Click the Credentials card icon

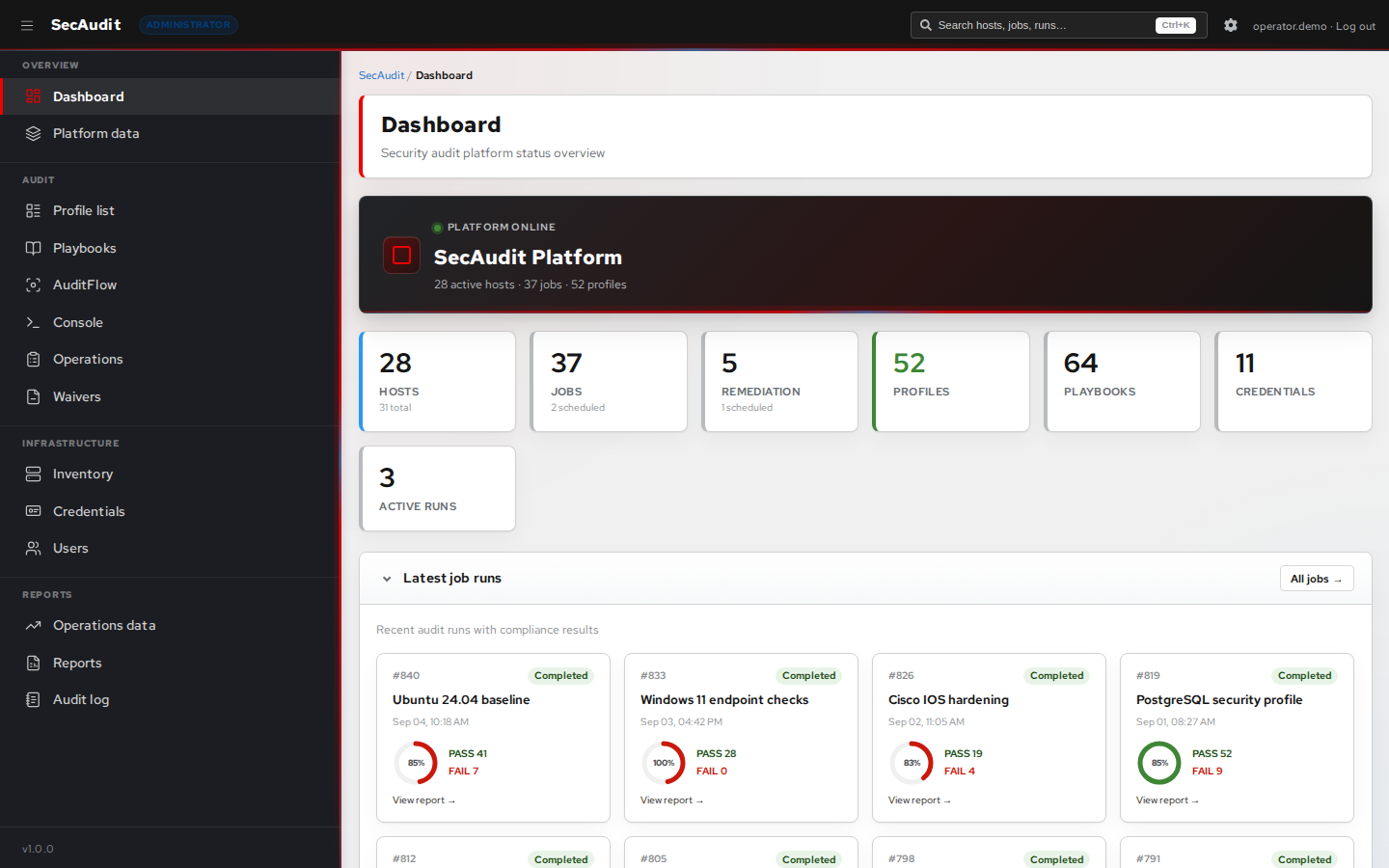pos(33,511)
